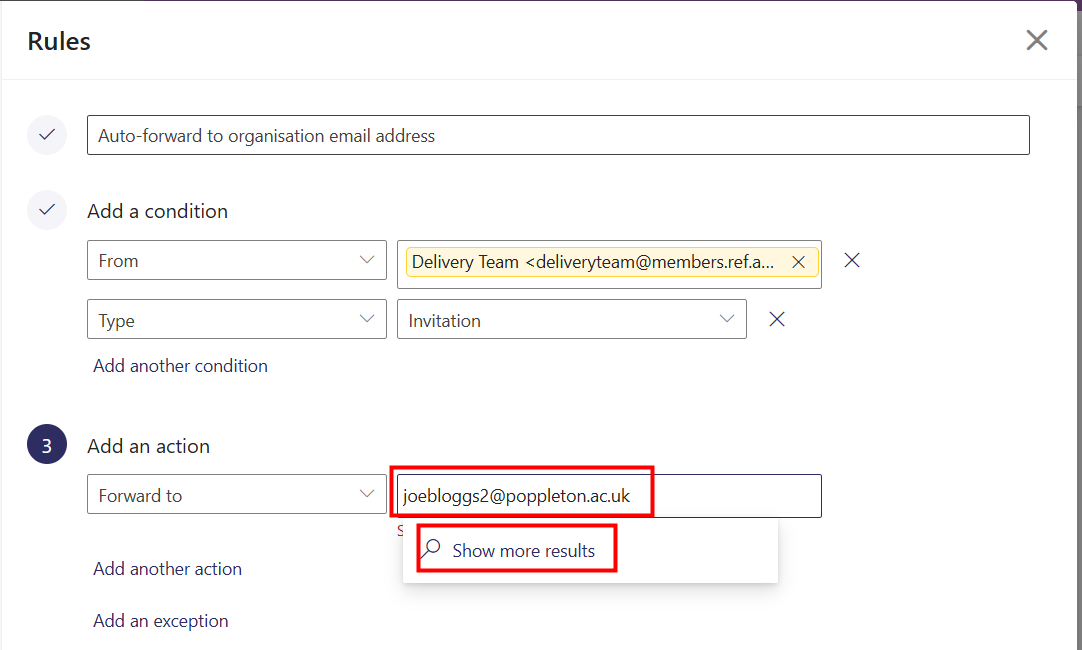Open the Type condition dropdown
Screen dimensions: 1082x650
(237, 319)
